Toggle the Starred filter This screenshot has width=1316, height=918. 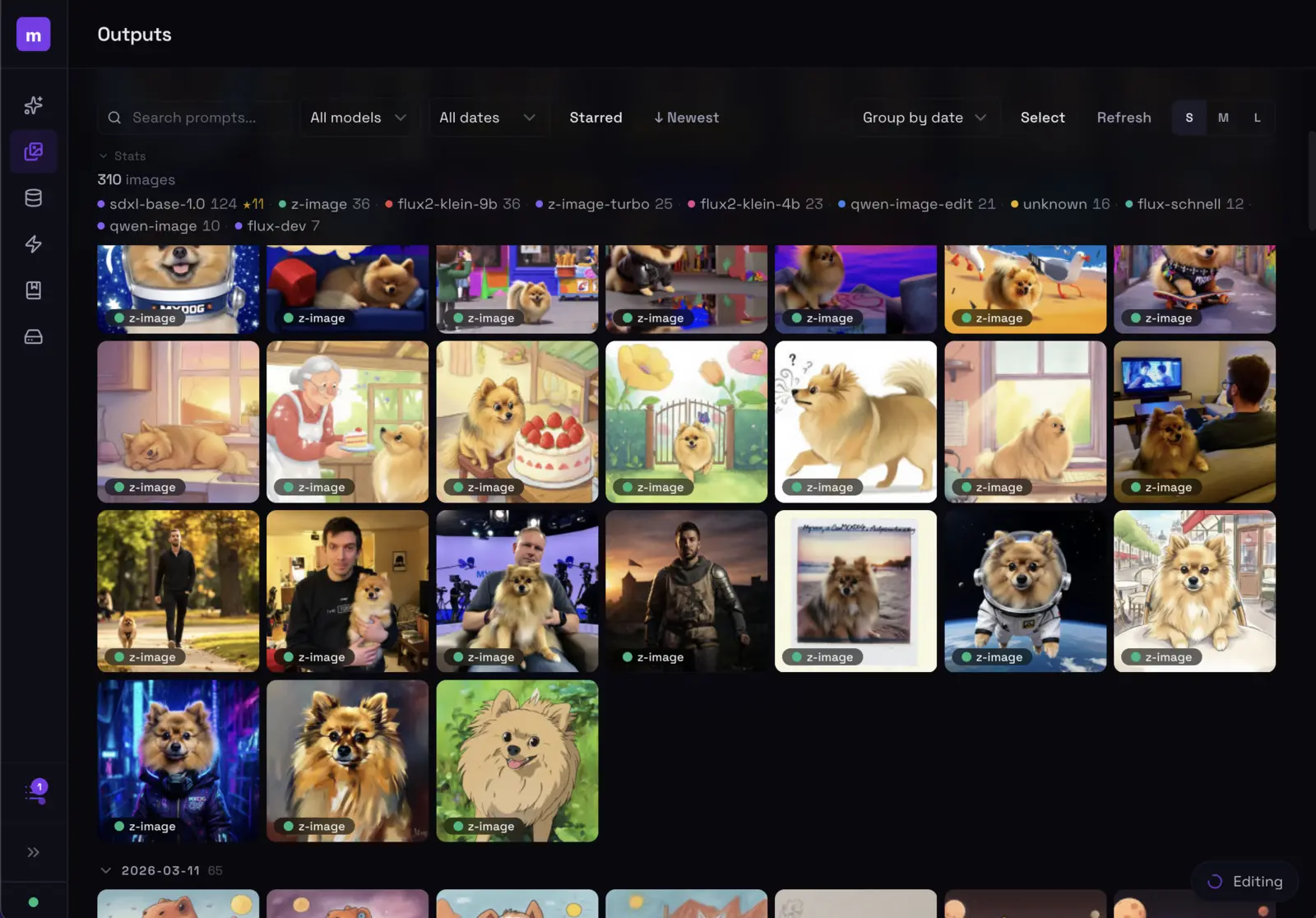595,118
